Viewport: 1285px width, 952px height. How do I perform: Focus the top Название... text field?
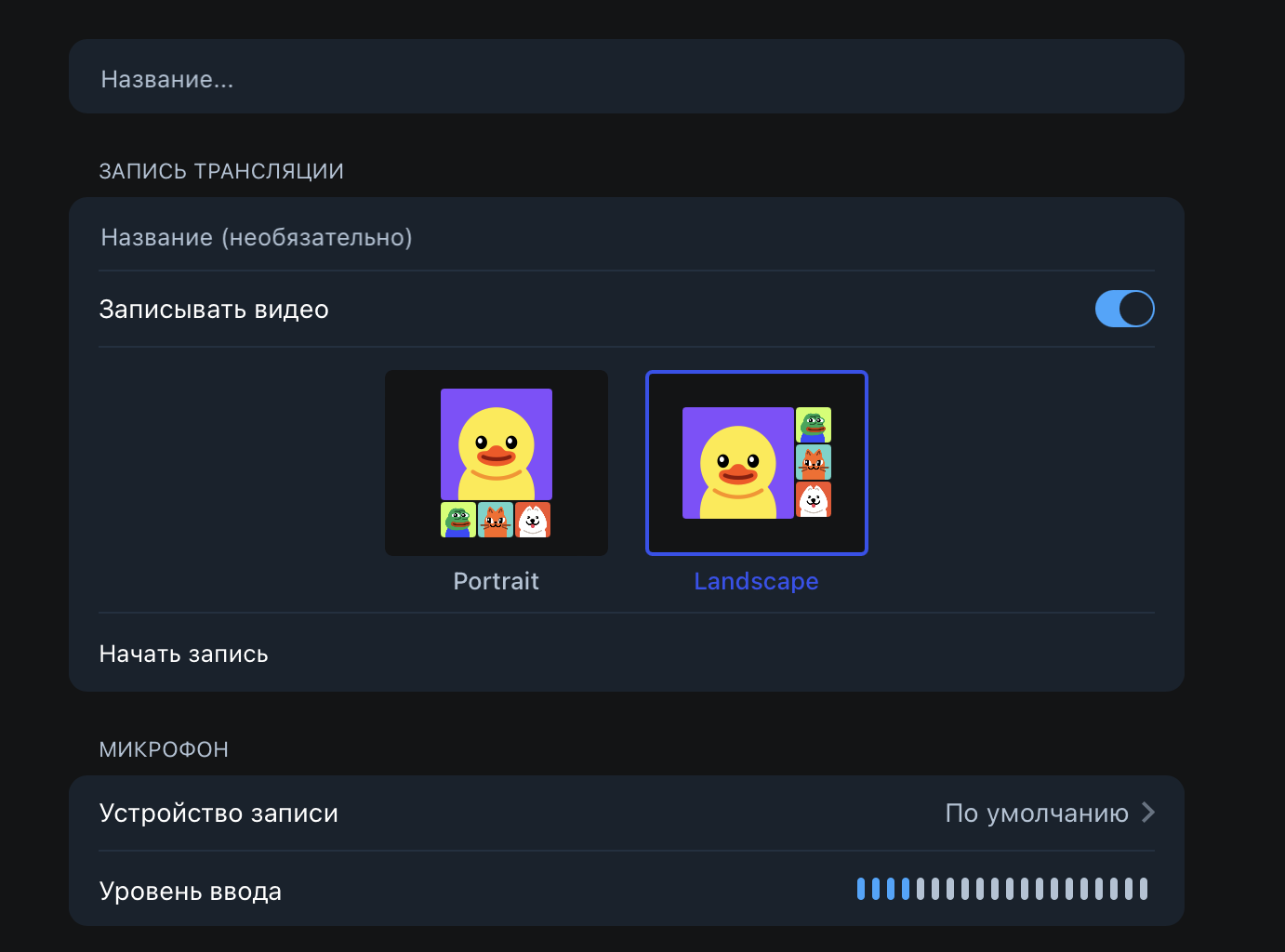[x=626, y=77]
